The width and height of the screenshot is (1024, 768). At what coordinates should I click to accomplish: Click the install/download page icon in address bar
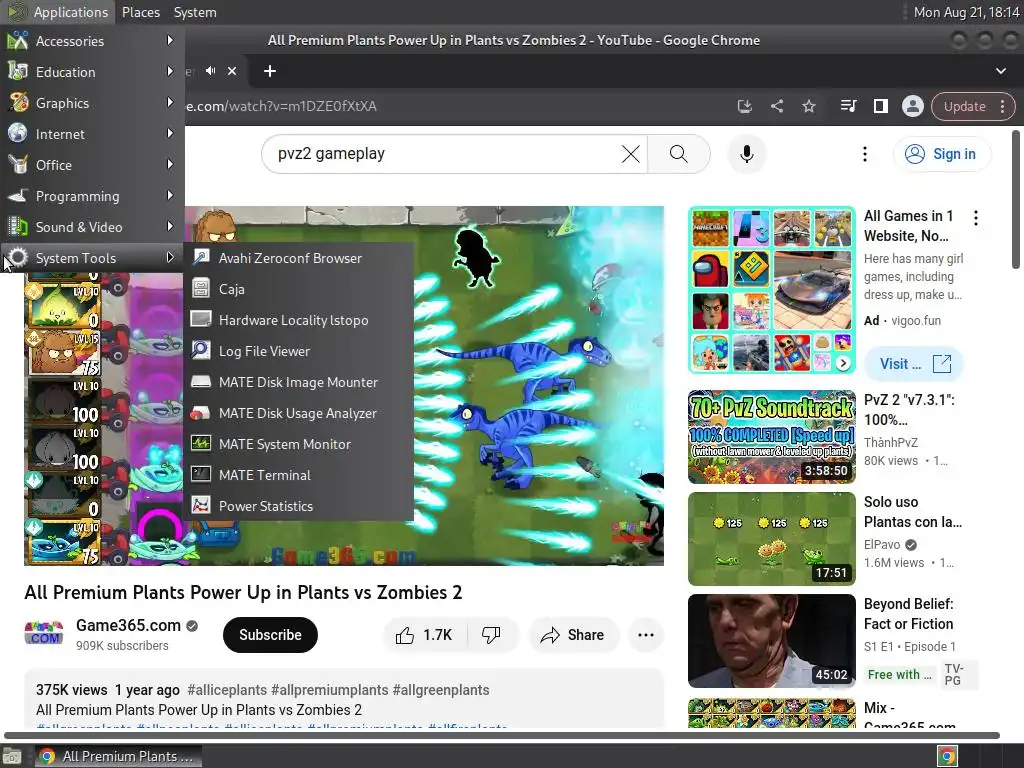(744, 106)
